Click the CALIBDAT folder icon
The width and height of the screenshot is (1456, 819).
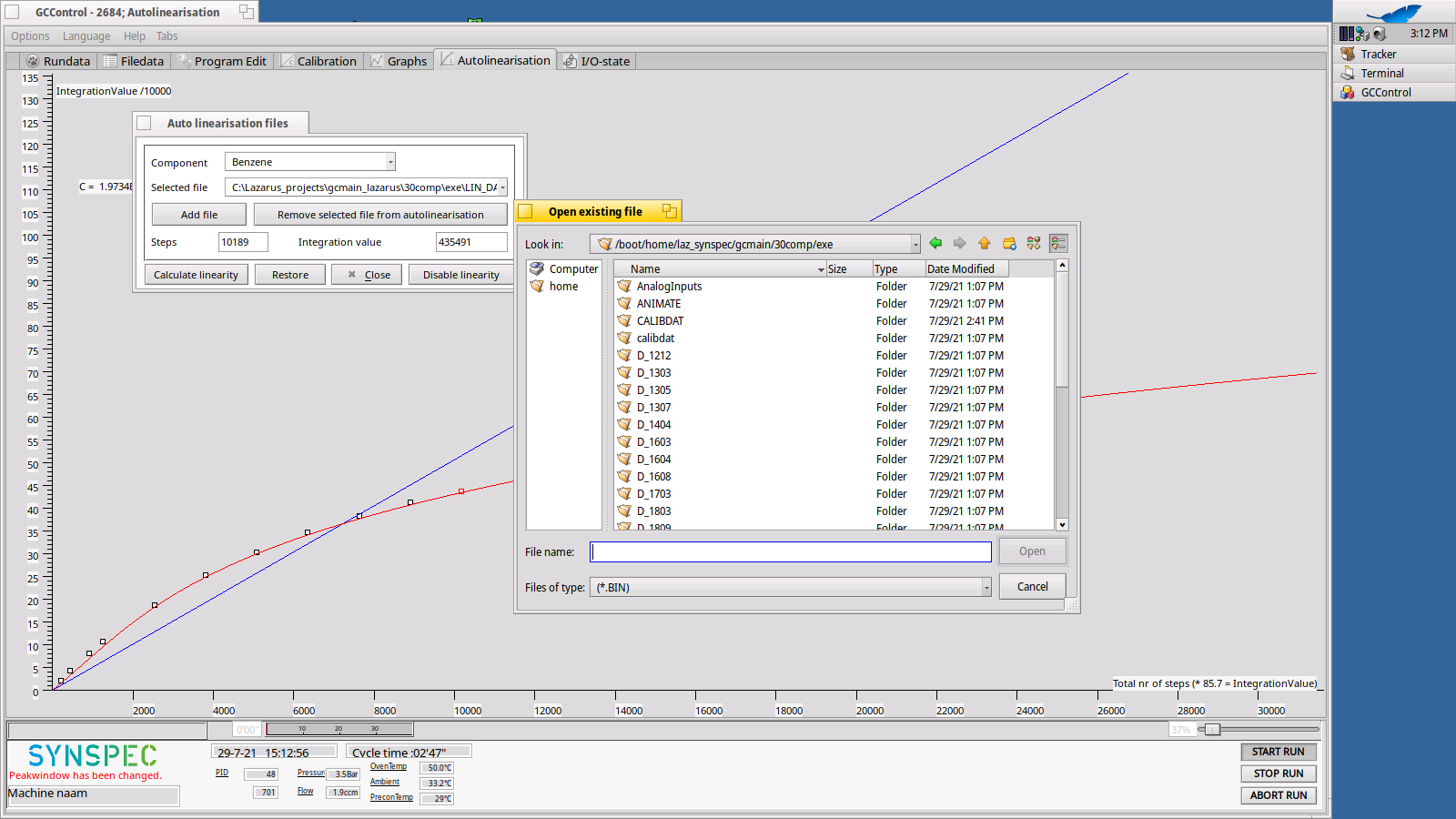click(624, 320)
